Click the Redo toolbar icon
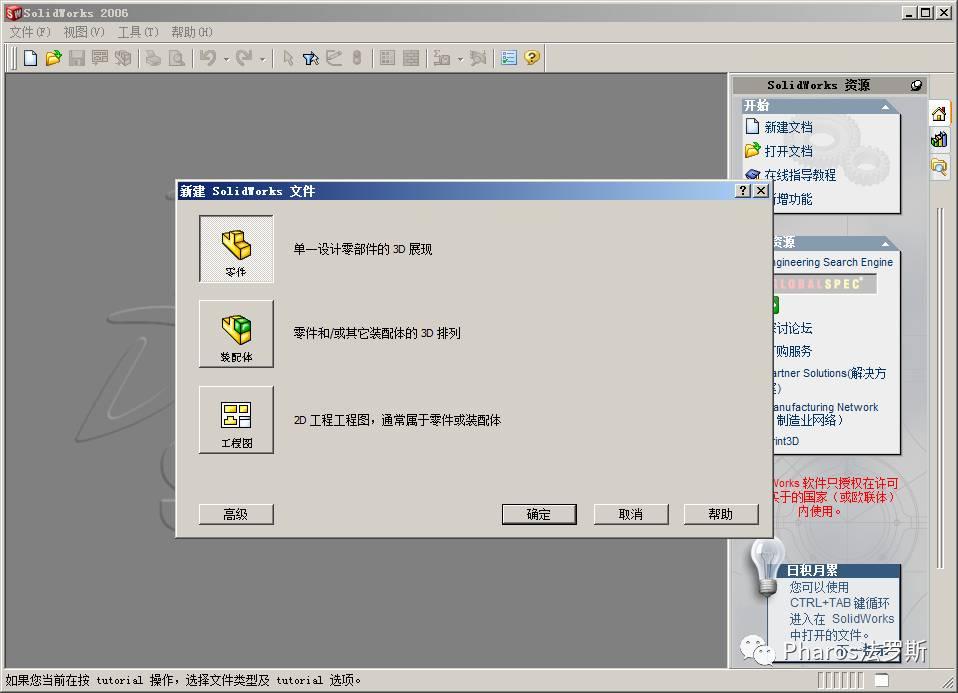The height and width of the screenshot is (693, 958). (243, 58)
